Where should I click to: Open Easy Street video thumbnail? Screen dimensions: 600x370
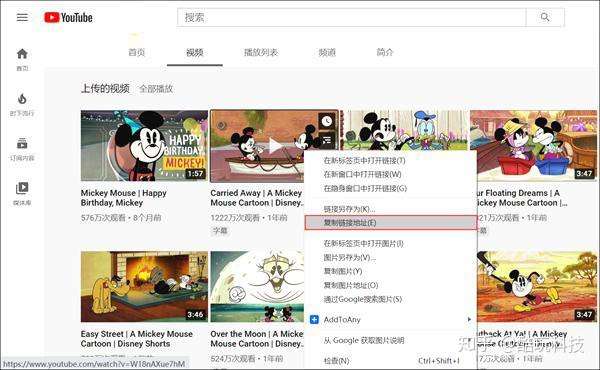pyautogui.click(x=144, y=287)
